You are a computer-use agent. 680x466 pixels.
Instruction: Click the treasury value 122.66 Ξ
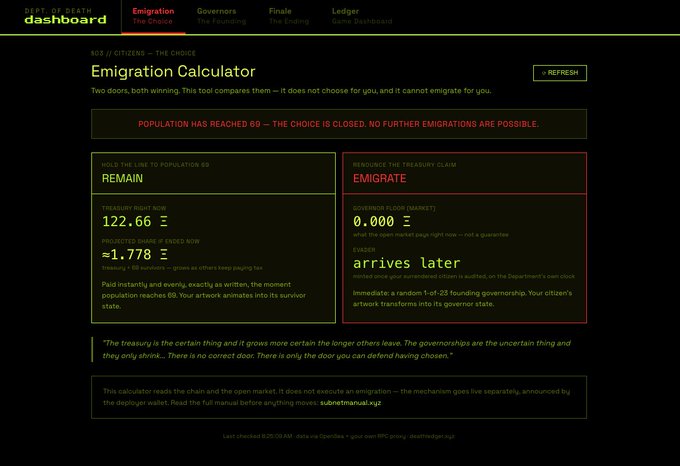point(134,222)
